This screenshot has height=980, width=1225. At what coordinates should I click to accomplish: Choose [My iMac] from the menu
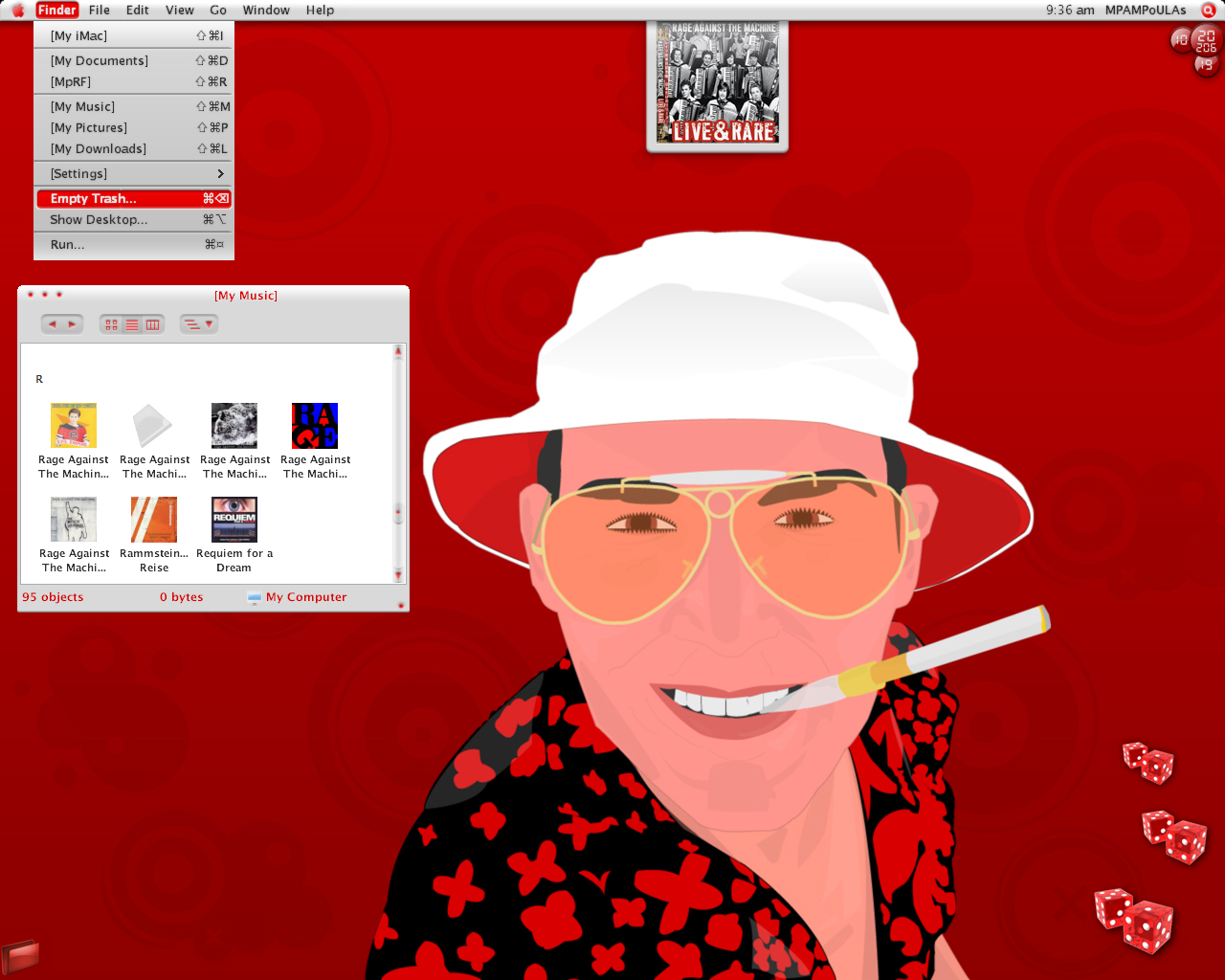[x=134, y=35]
